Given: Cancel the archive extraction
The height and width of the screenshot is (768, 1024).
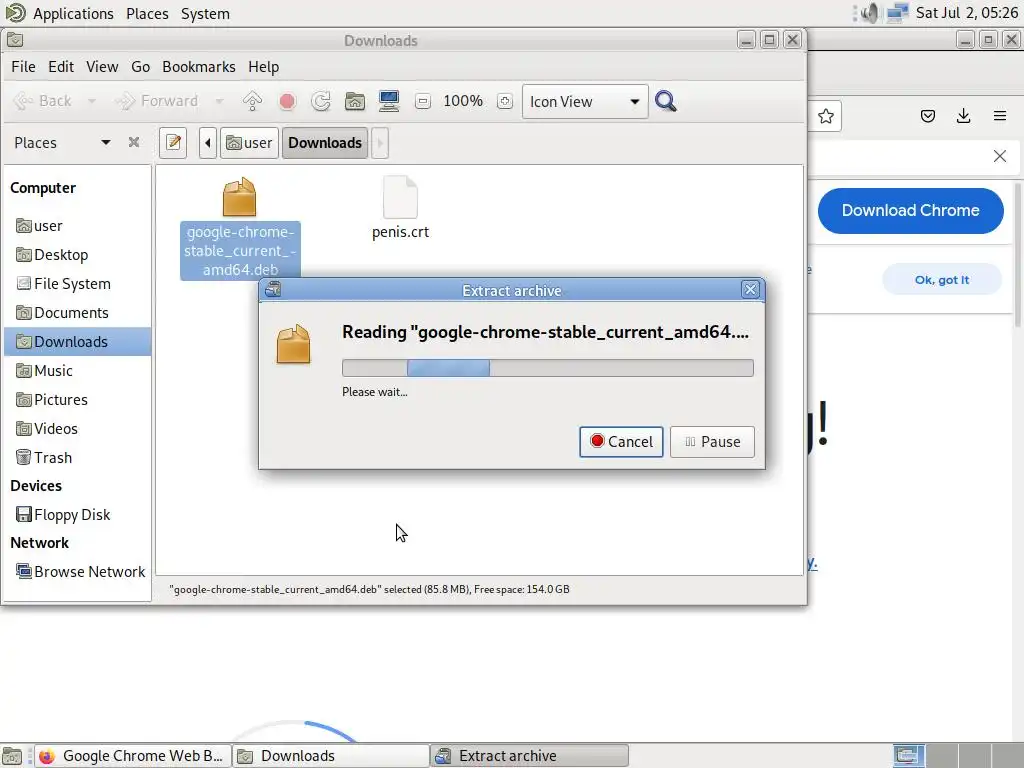Looking at the screenshot, I should pyautogui.click(x=621, y=441).
